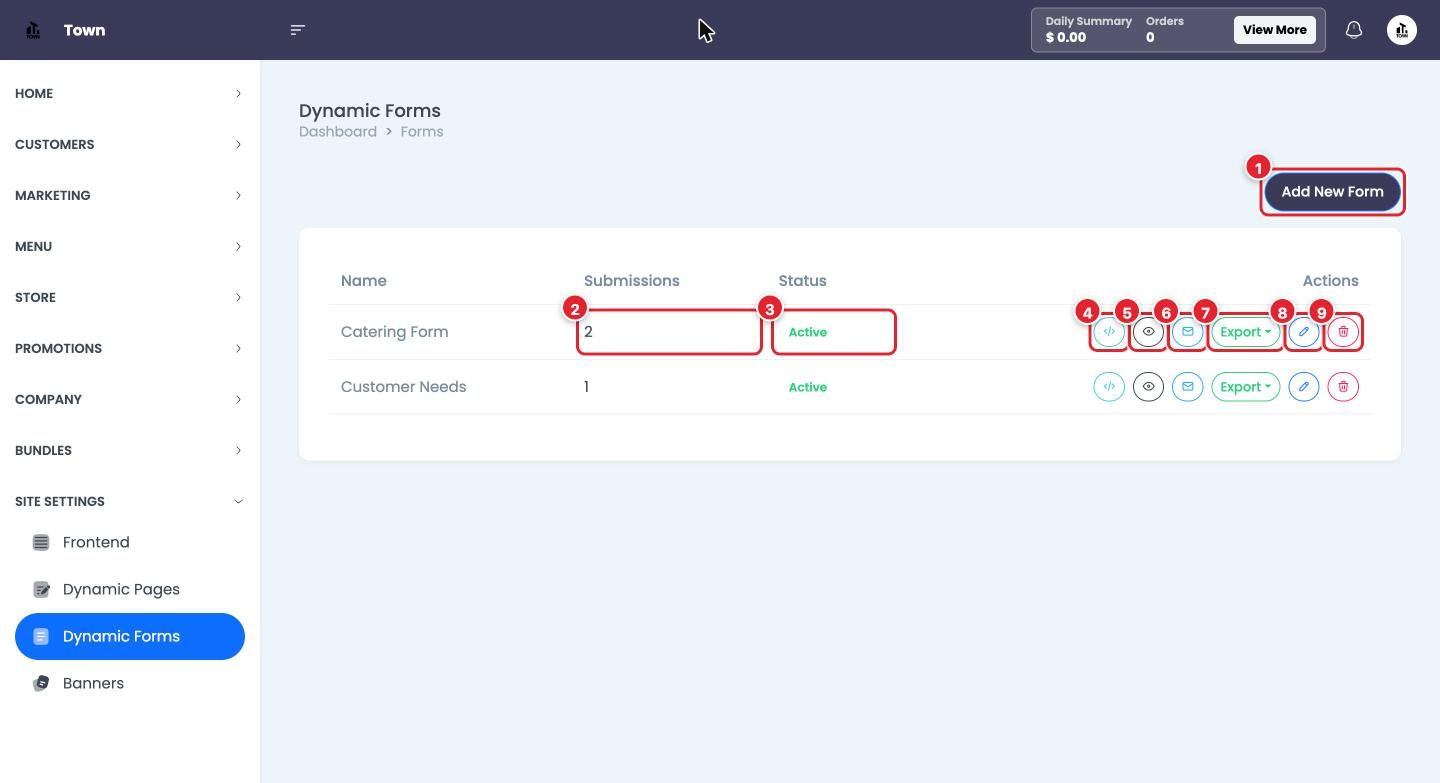Image resolution: width=1440 pixels, height=783 pixels.
Task: Click the Town logo icon
Action: click(33, 30)
